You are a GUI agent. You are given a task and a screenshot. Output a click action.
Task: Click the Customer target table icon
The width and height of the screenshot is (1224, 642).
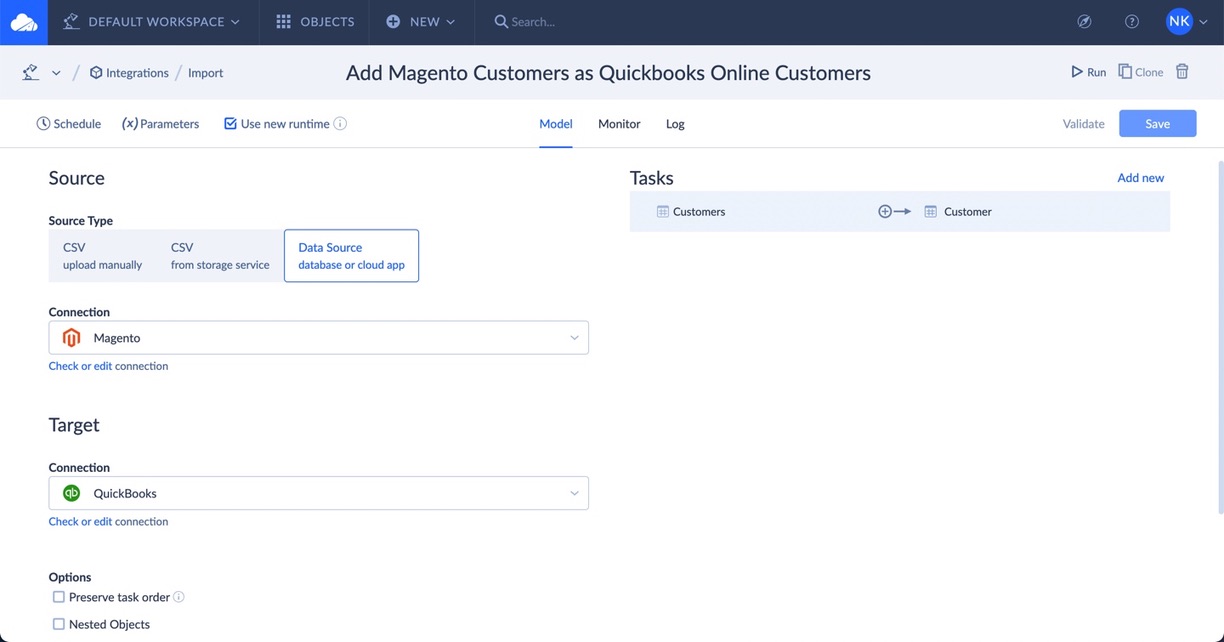(930, 212)
